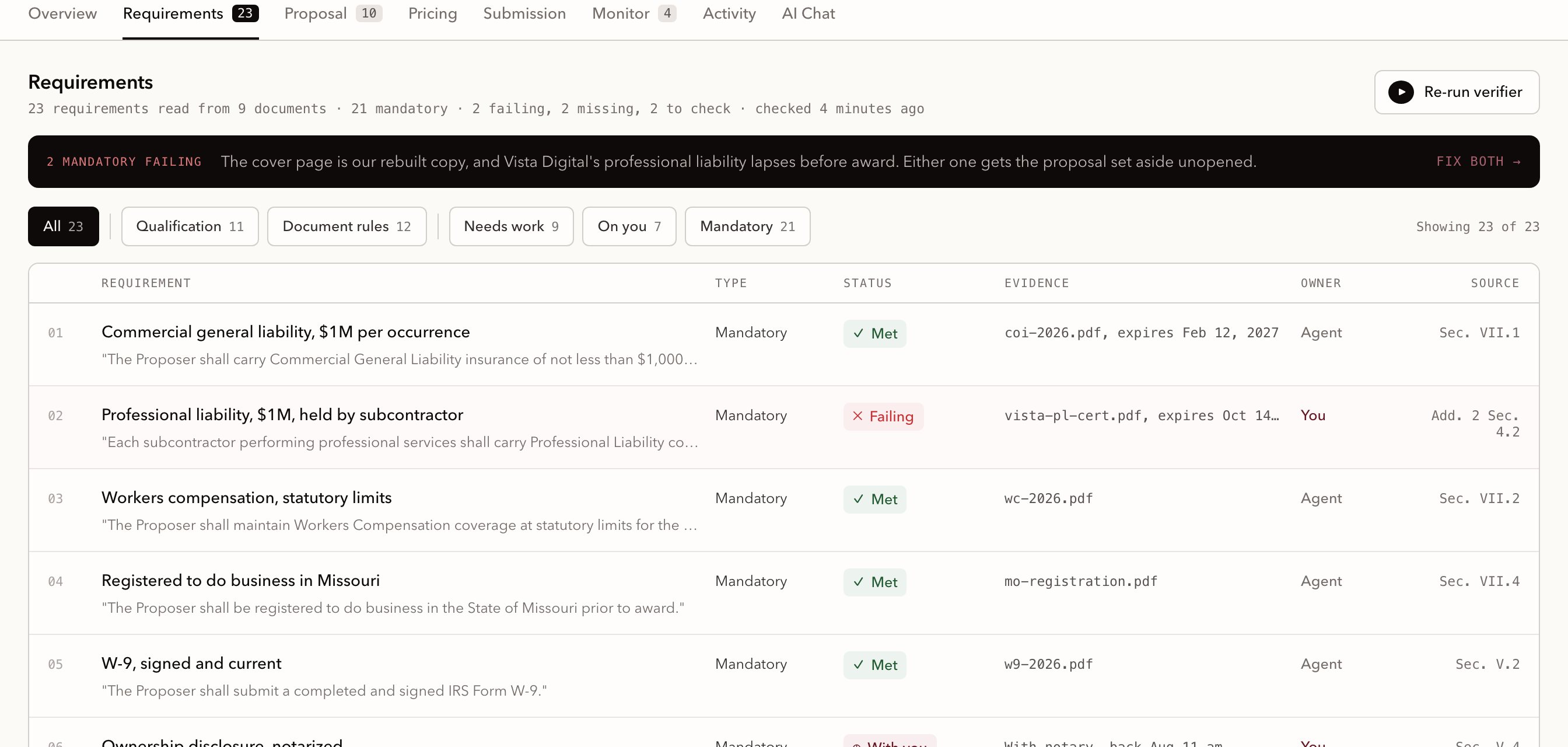
Task: Click Met status badge for Commercial general liability
Action: click(x=874, y=334)
